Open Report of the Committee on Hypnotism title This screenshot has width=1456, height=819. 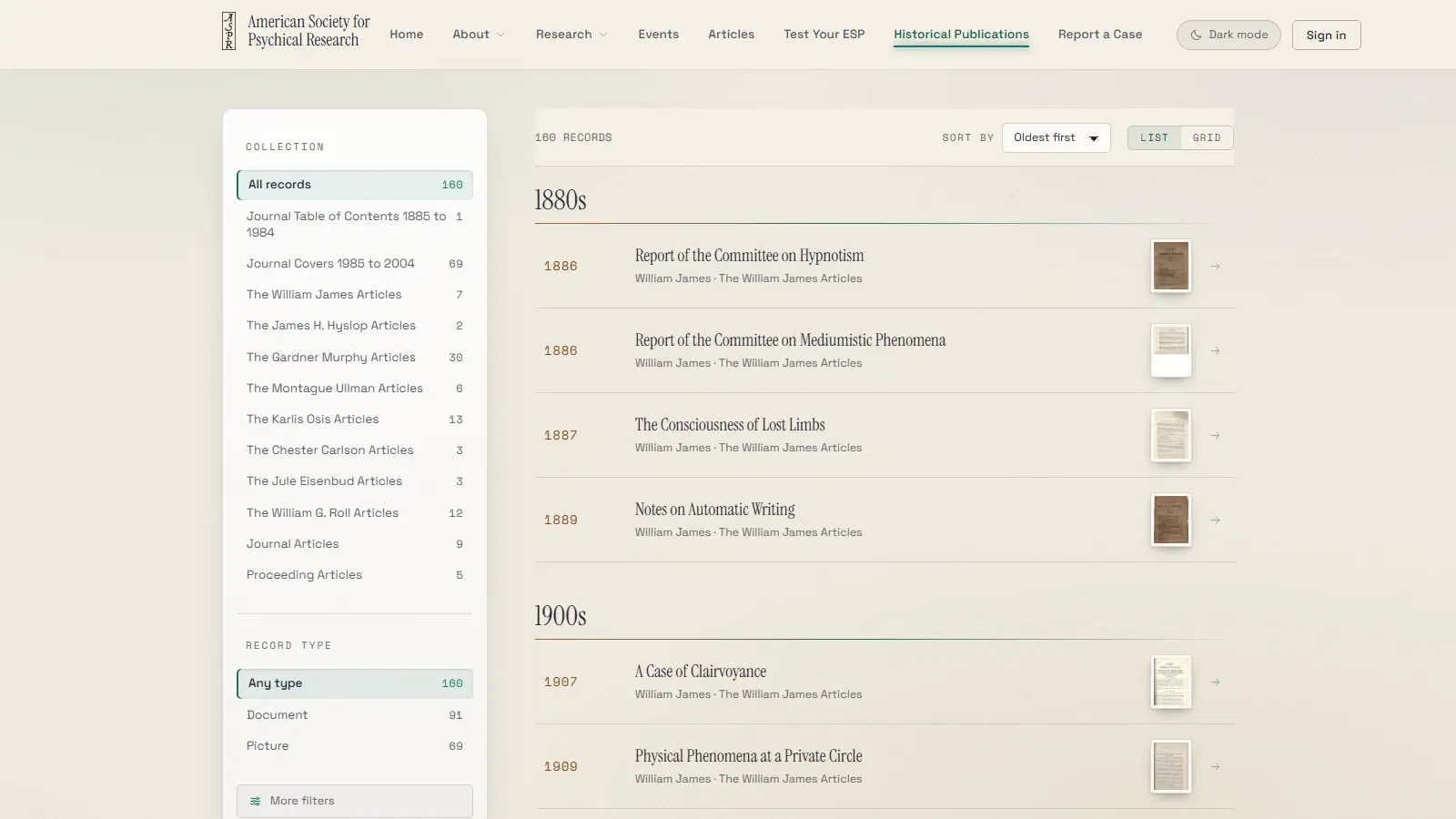(749, 256)
